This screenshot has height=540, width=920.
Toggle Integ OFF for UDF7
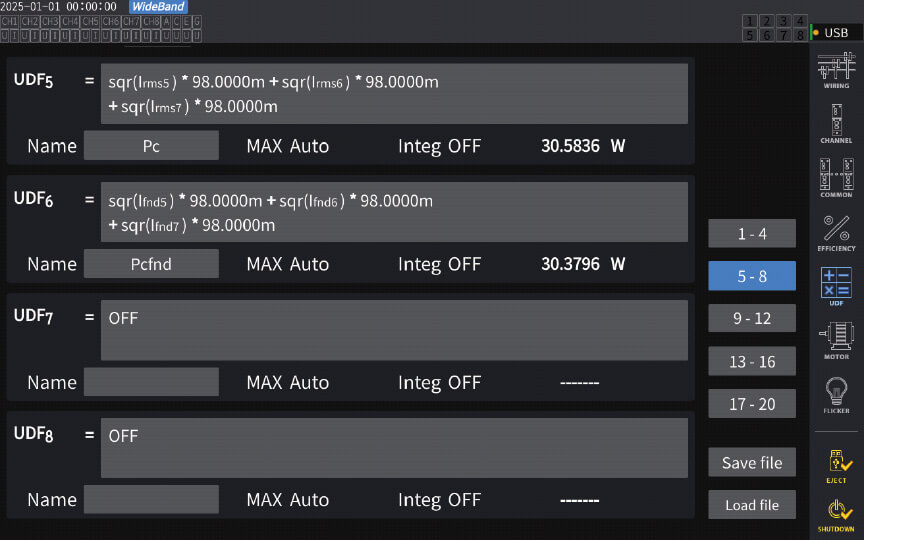439,383
